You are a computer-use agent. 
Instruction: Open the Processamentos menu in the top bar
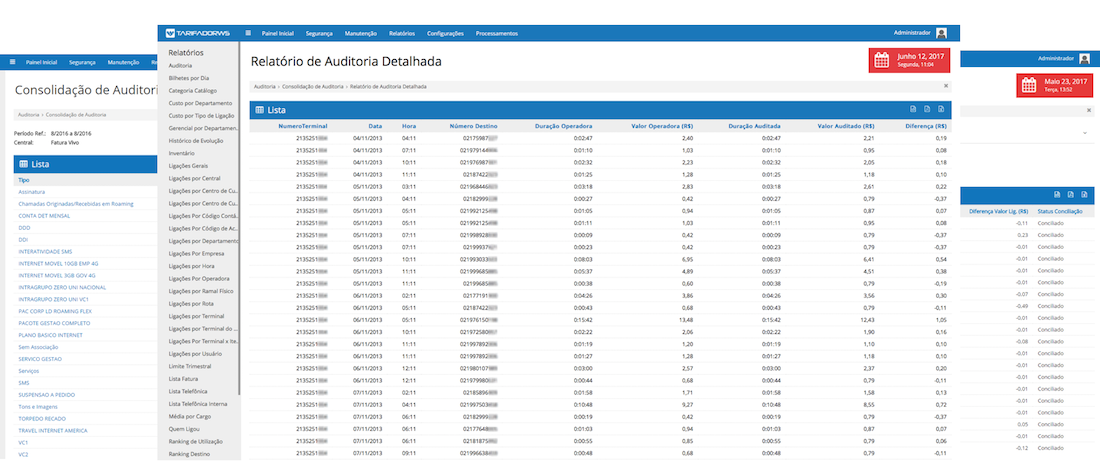[497, 33]
